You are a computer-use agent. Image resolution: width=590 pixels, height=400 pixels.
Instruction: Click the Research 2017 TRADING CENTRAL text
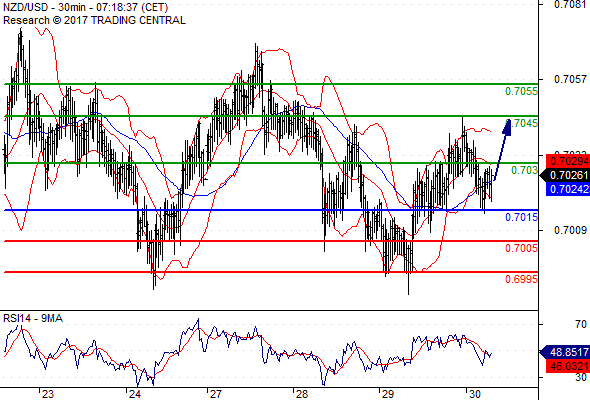[94, 20]
